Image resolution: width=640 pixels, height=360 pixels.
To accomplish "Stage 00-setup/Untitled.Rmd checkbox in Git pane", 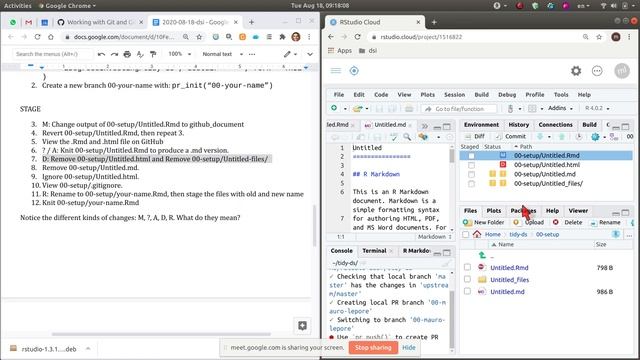I will point(471,156).
